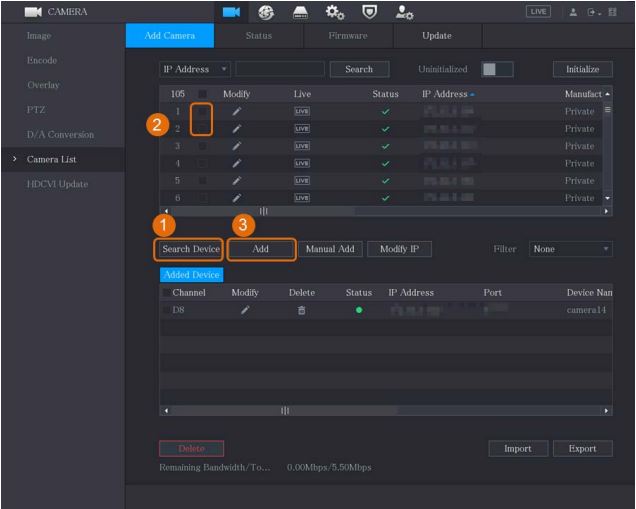Viewport: 636px width, 509px height.
Task: Open the Camera section icon in top bar
Action: (x=231, y=12)
